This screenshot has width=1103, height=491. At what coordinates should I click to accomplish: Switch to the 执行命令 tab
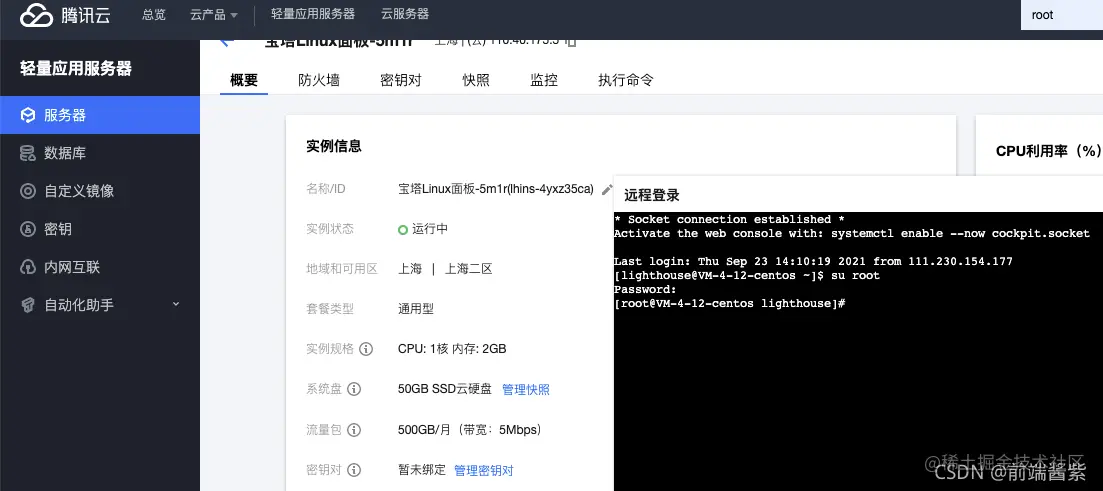[625, 80]
